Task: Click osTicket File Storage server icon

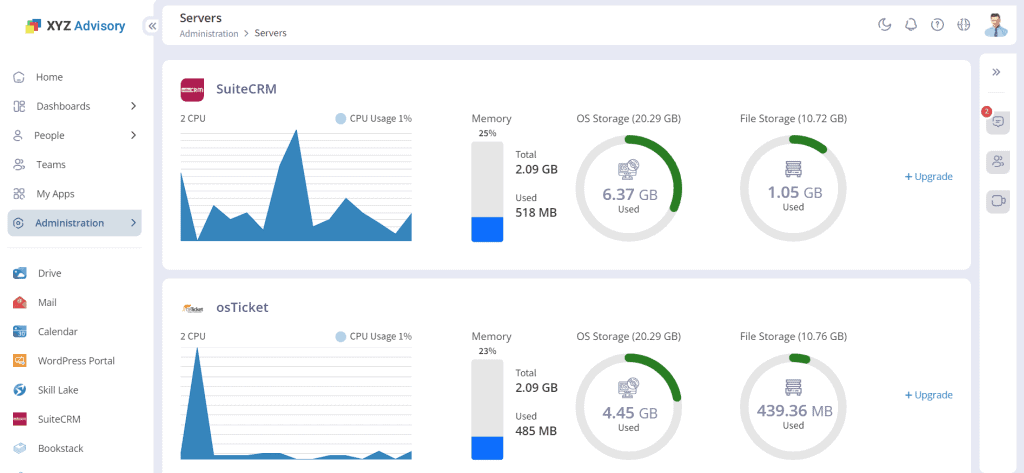Action: coord(793,388)
